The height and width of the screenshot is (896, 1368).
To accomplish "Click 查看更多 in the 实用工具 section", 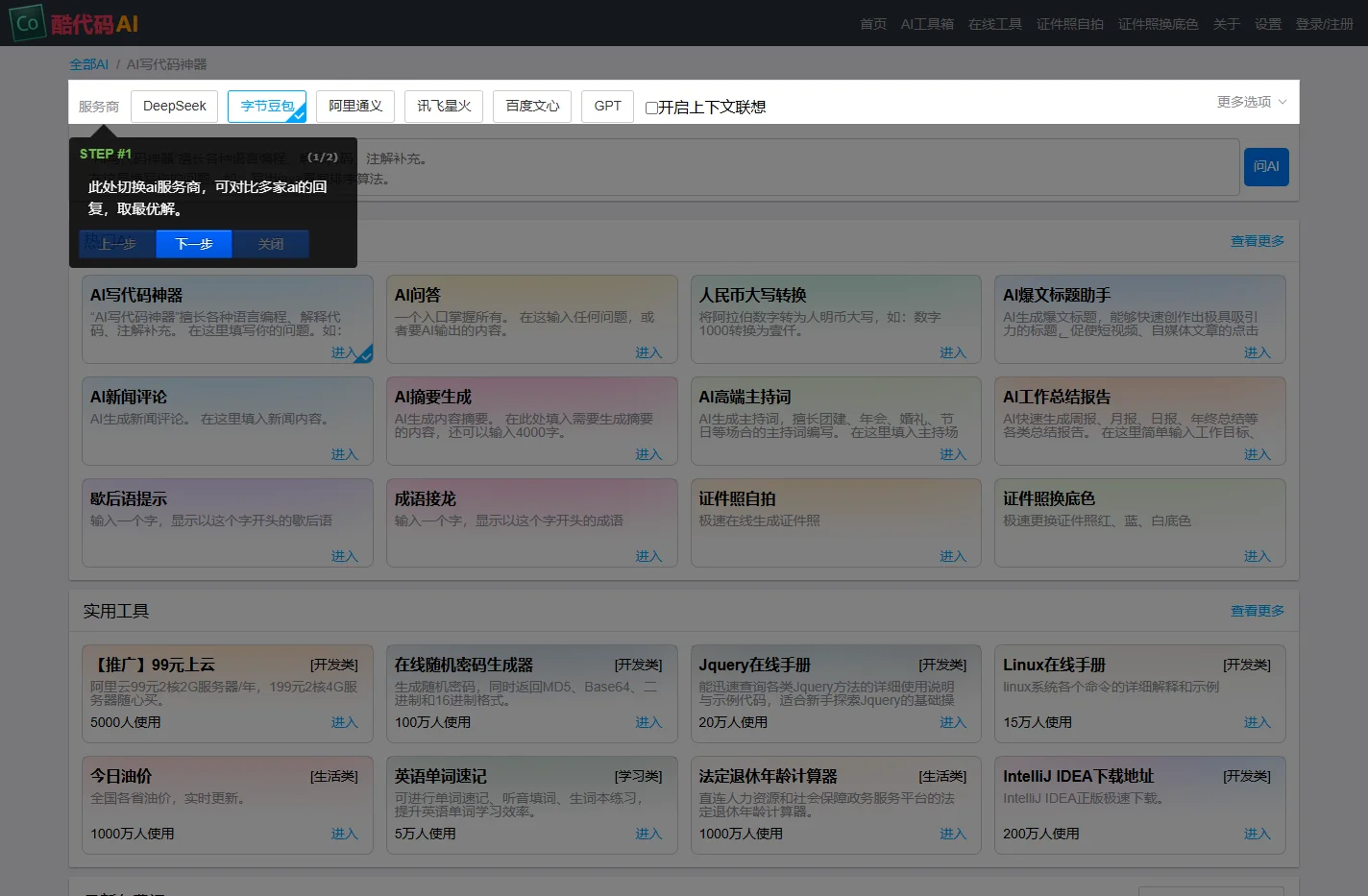I will 1258,611.
